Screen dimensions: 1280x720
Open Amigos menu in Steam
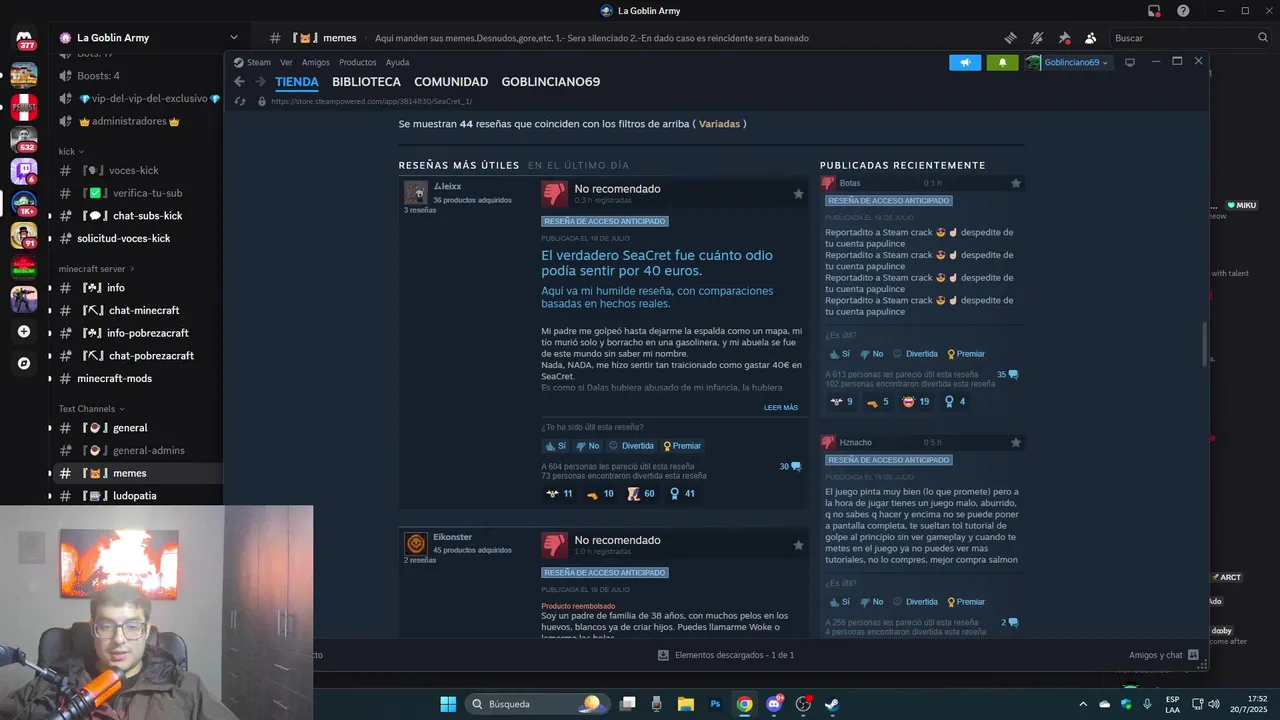tap(316, 62)
